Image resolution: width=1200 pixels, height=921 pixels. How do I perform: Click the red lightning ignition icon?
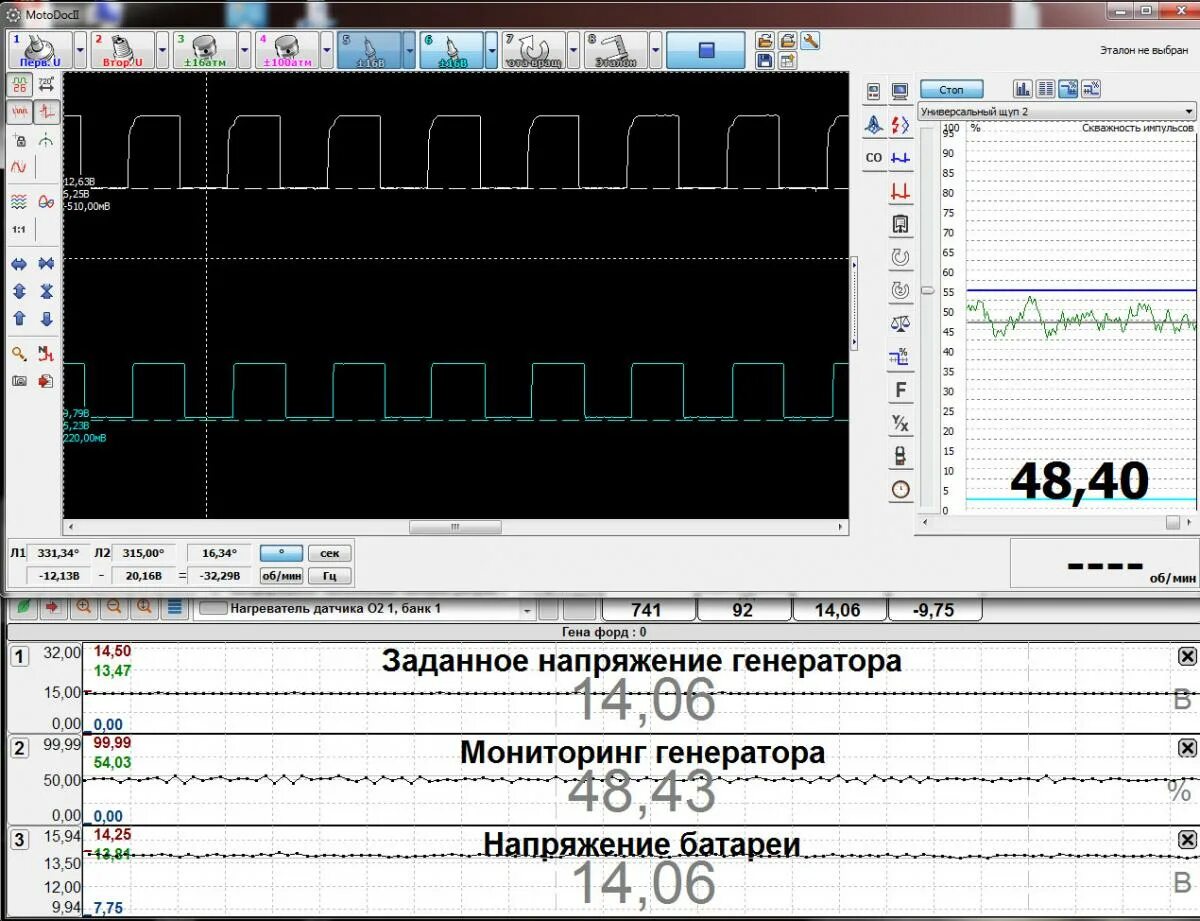(x=901, y=126)
